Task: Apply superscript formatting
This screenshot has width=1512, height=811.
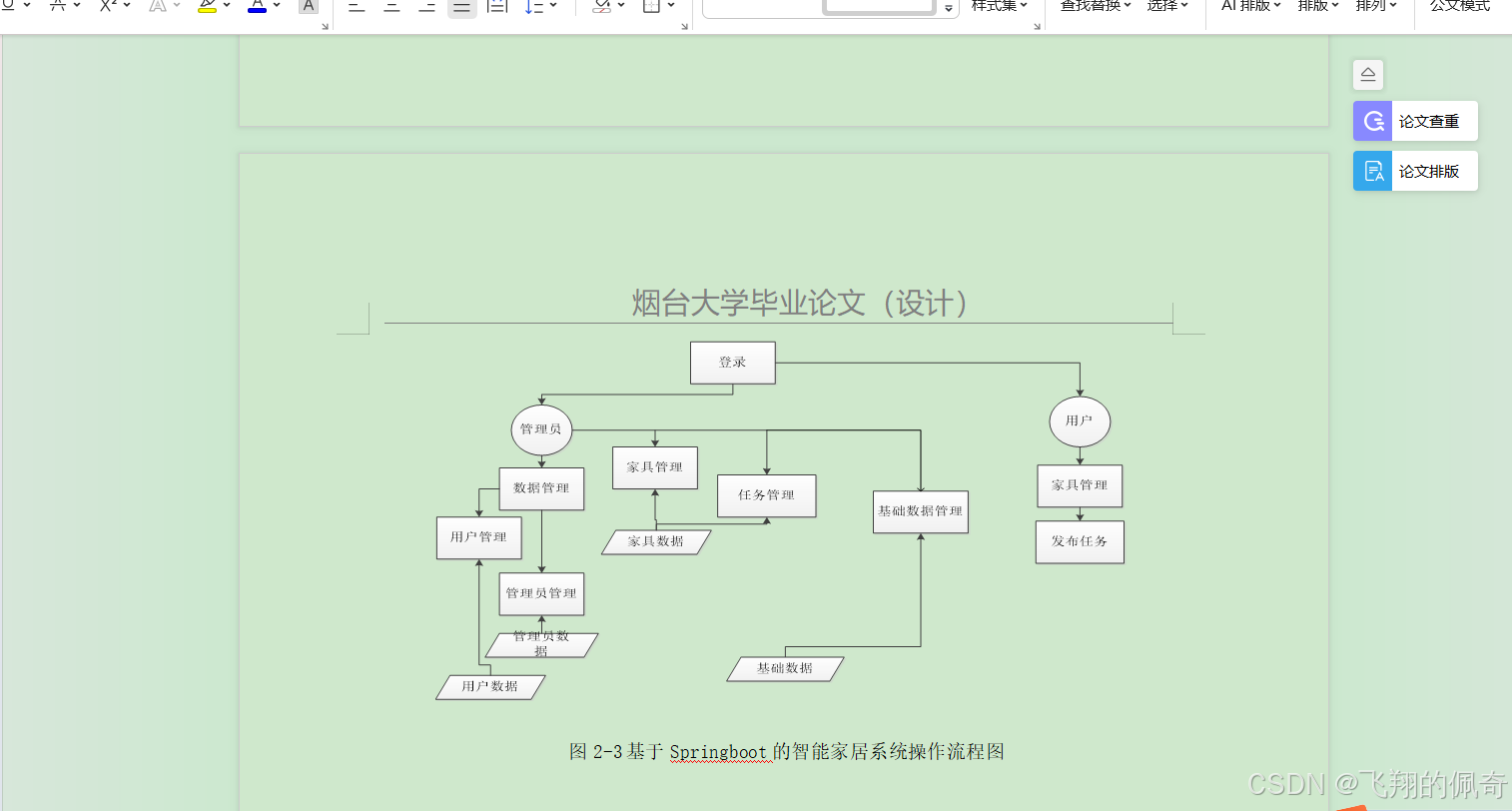Action: click(108, 5)
